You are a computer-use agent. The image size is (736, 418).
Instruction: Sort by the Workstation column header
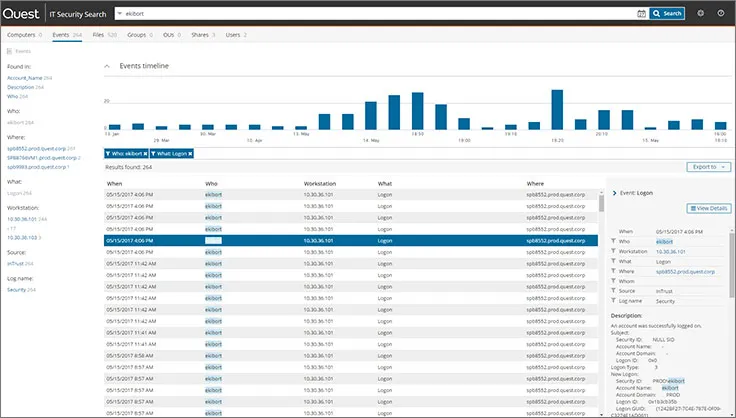[x=322, y=184]
